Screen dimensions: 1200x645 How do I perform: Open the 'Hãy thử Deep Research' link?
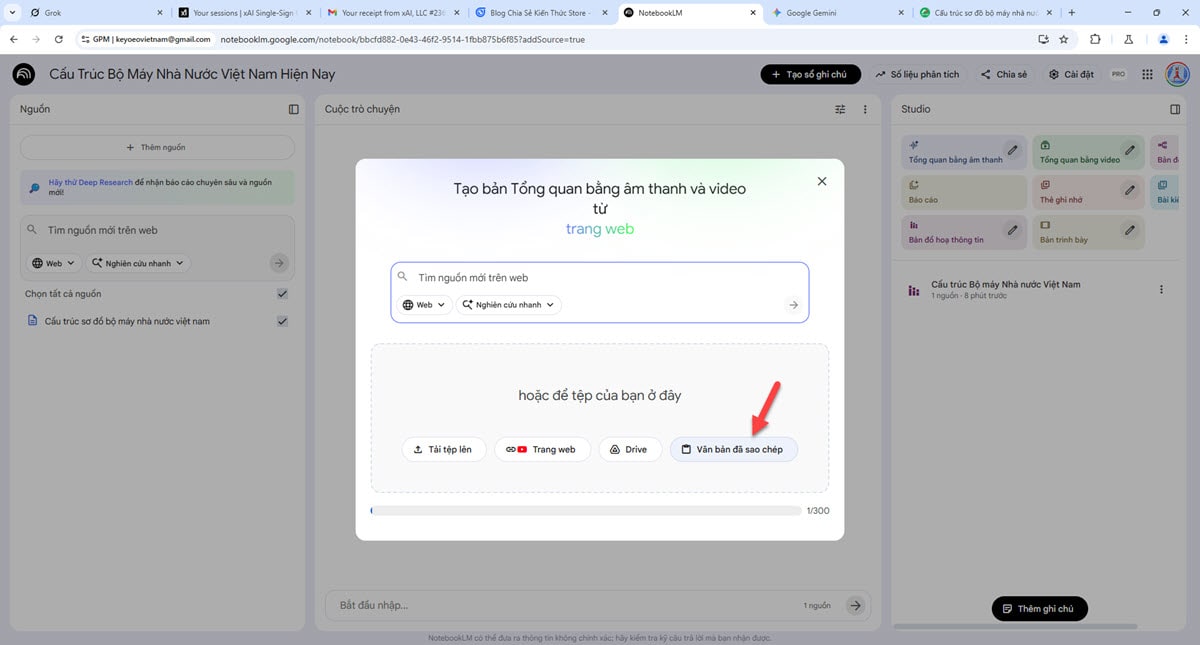(x=90, y=183)
